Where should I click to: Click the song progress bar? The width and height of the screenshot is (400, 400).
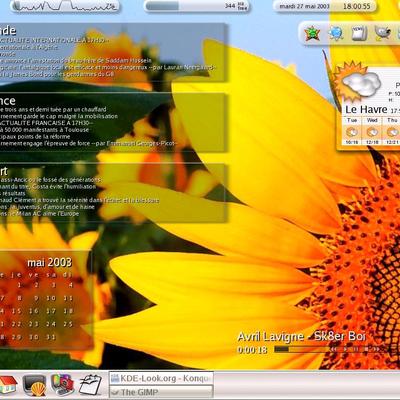[x=301, y=349]
